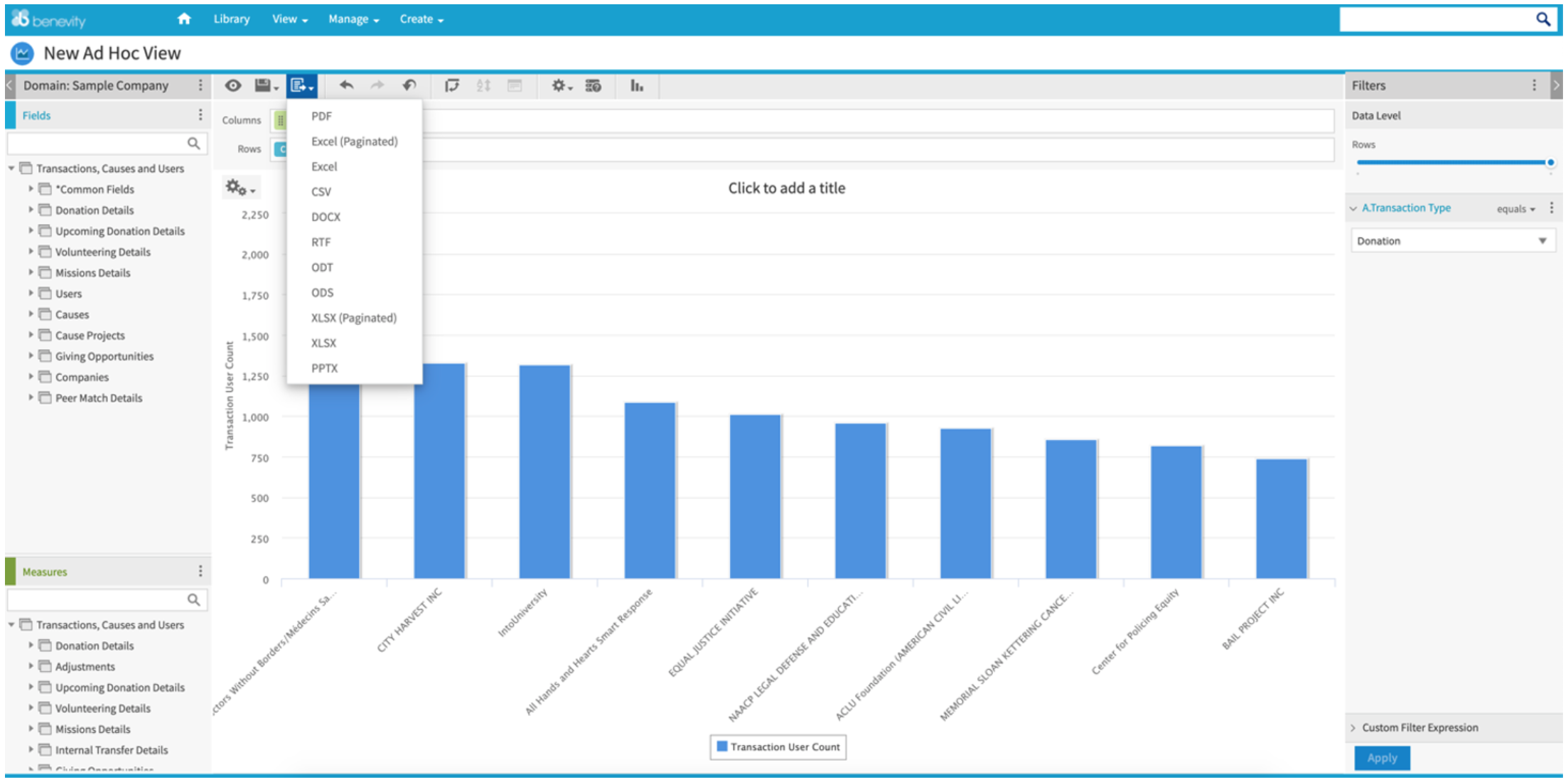Expand the Users folder

coord(31,294)
